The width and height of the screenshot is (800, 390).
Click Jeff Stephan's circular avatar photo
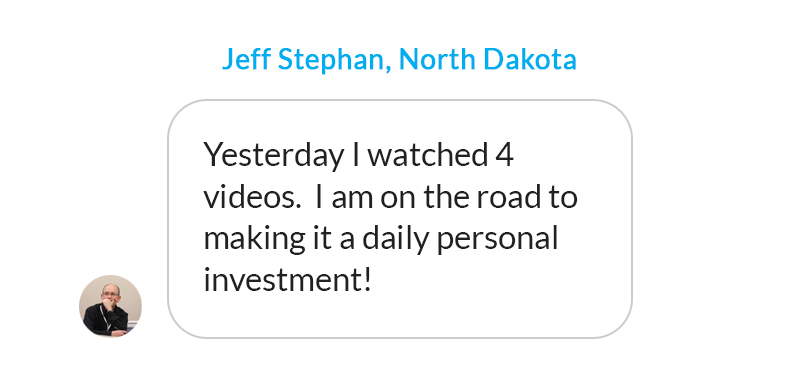click(x=110, y=306)
